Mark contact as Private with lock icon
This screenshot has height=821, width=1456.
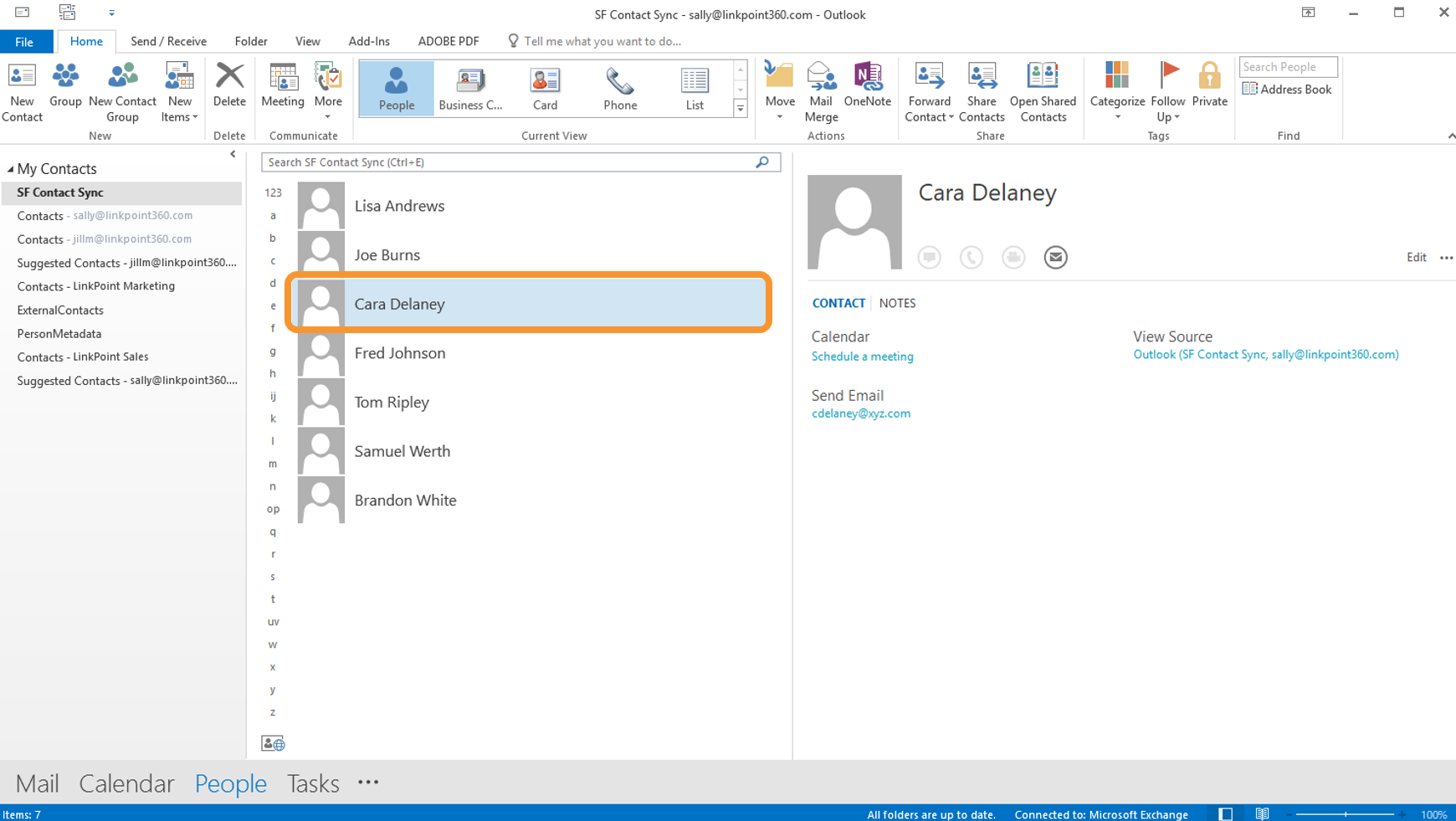click(1209, 85)
